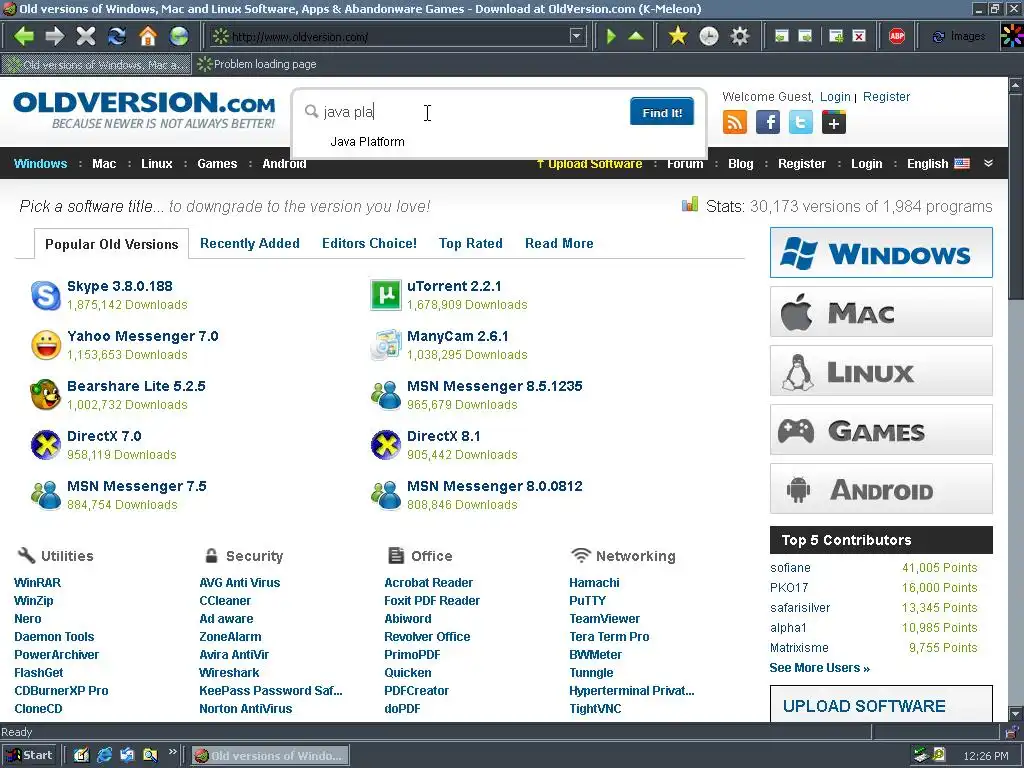Click the green up-level triangle icon
The height and width of the screenshot is (768, 1024).
pos(636,36)
